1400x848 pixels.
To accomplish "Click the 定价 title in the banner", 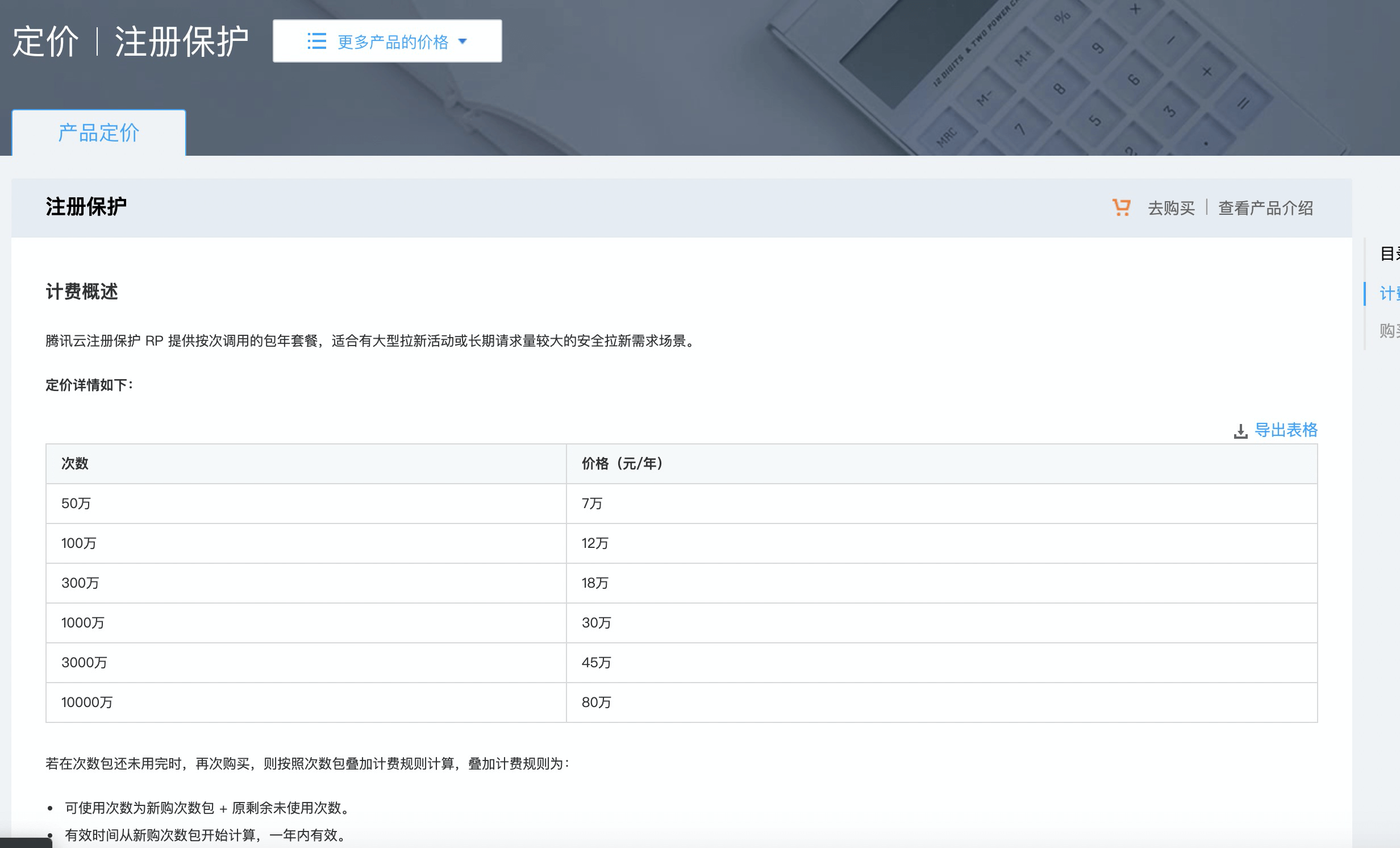I will tap(45, 41).
